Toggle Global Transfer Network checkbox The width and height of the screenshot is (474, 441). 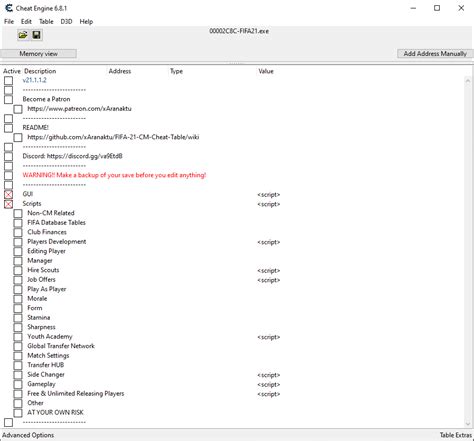(18, 346)
